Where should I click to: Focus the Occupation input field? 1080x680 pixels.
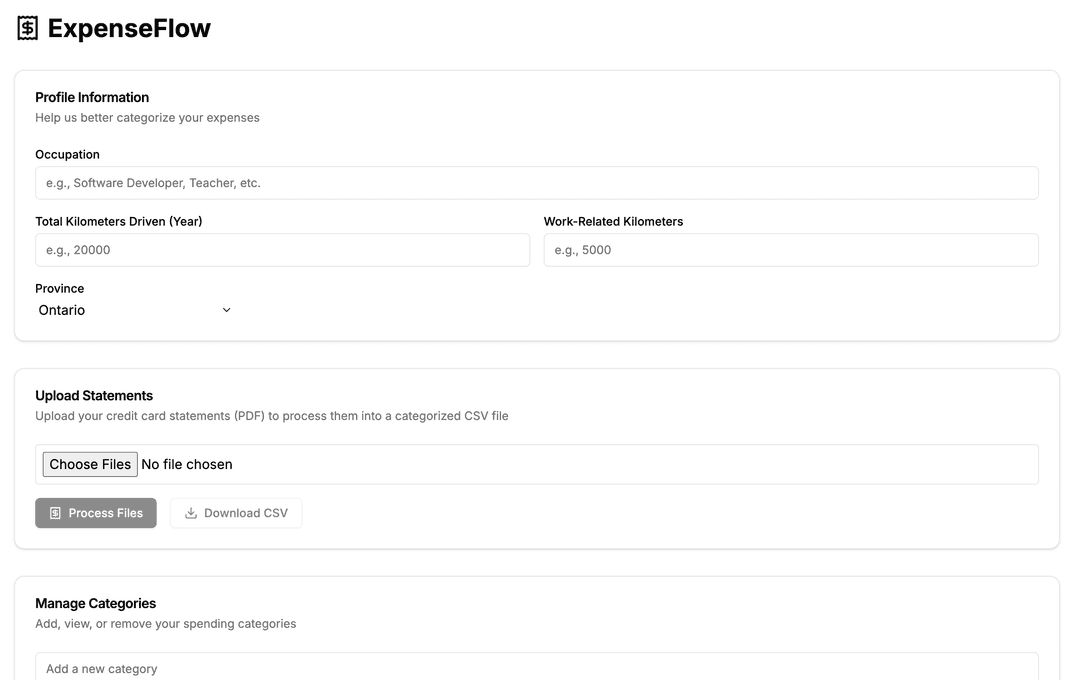[x=537, y=183]
